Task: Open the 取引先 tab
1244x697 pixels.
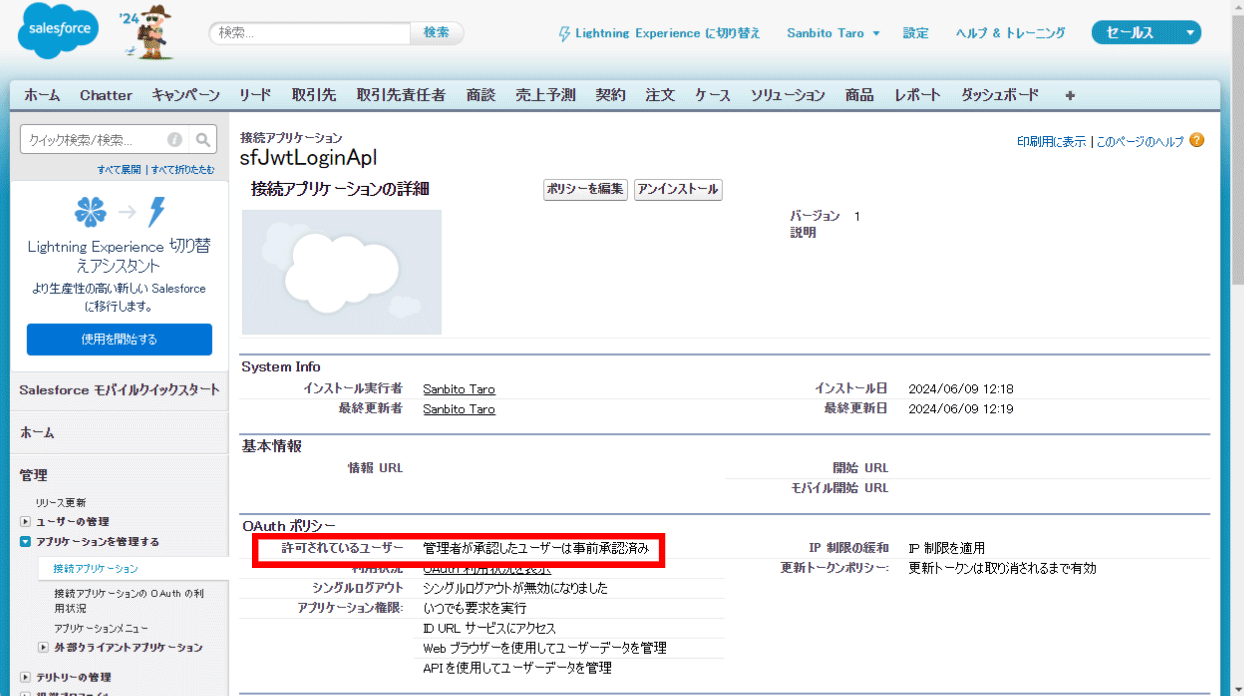Action: point(314,95)
